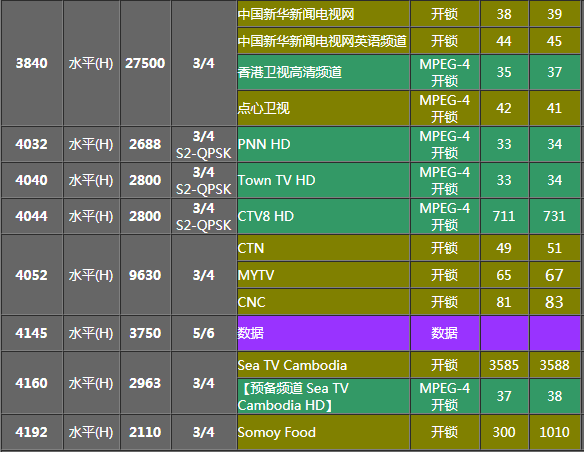Click the 香港卫视高清频道 channel cell
Image resolution: width=584 pixels, height=452 pixels.
pos(323,72)
